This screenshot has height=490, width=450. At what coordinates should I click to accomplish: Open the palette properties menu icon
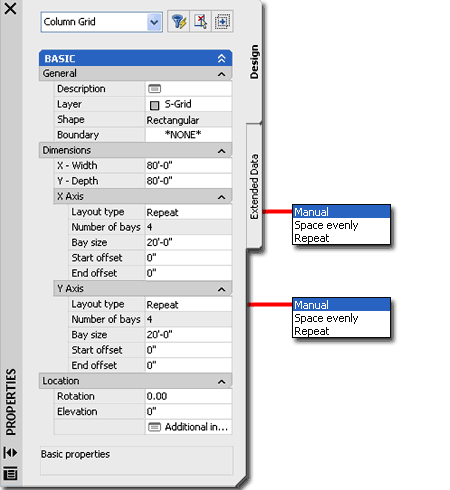10,474
